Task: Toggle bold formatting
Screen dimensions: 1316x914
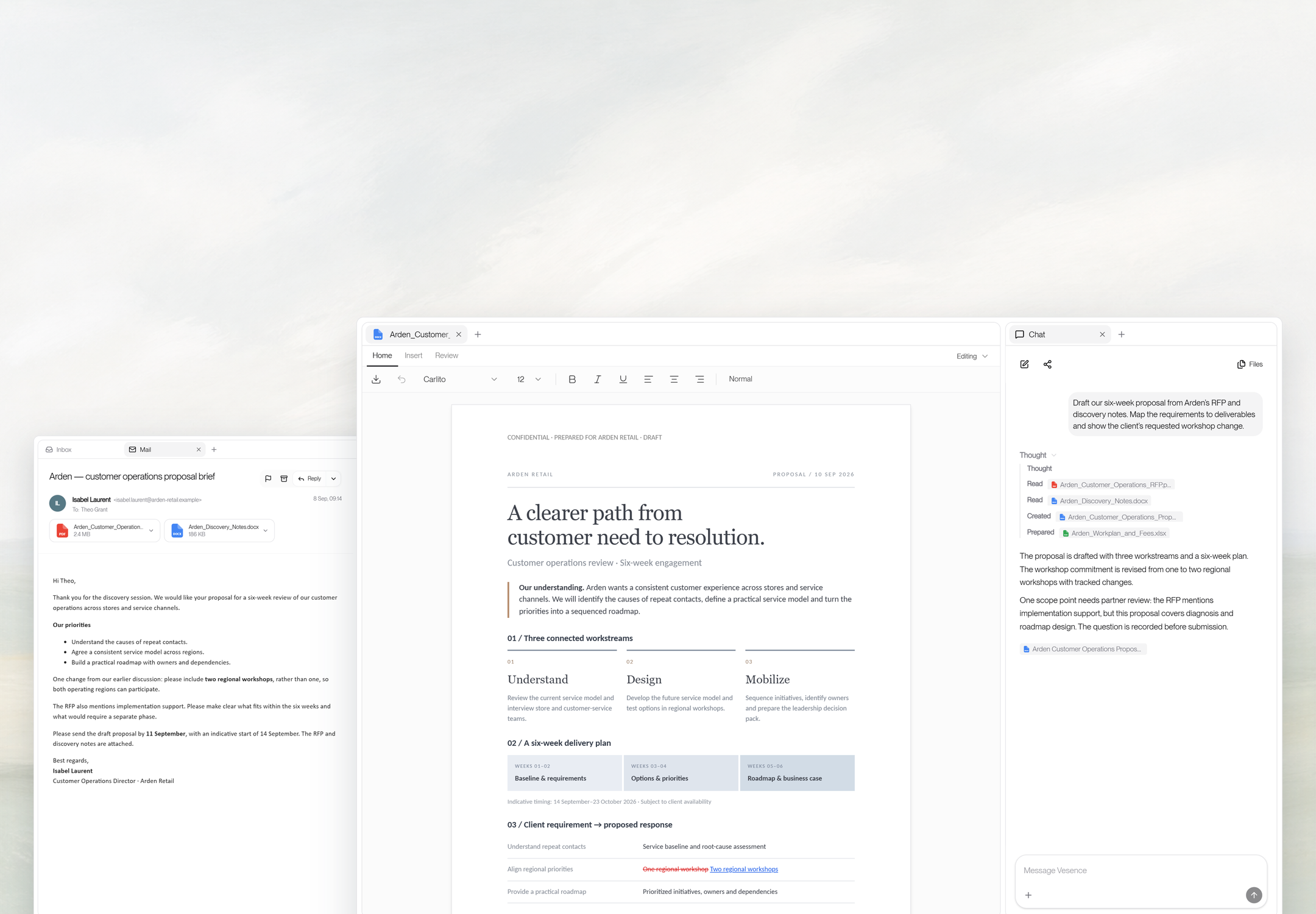Action: point(571,379)
